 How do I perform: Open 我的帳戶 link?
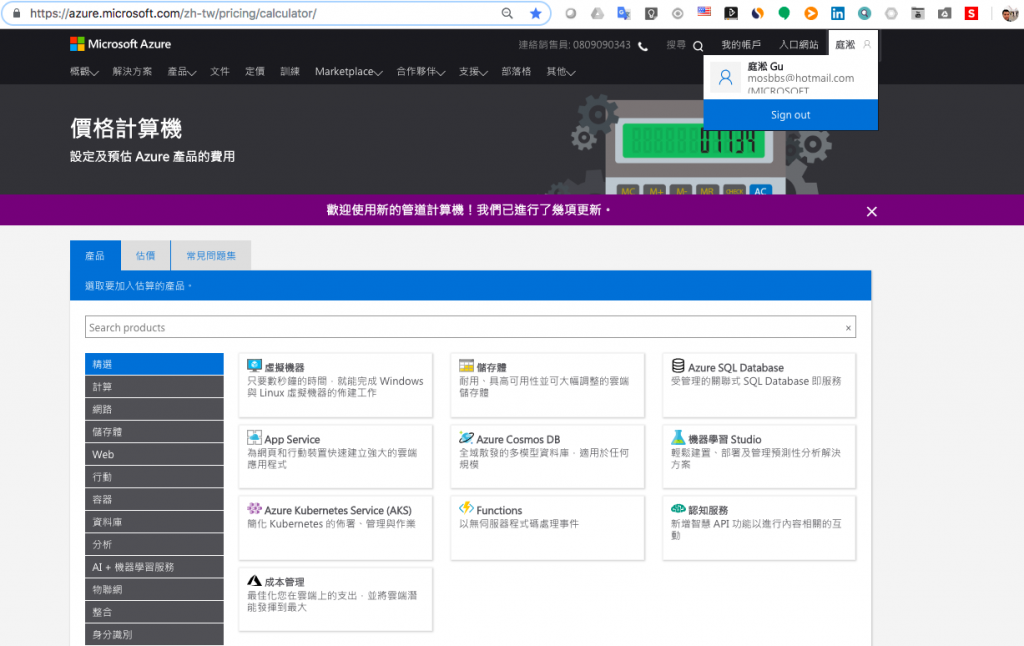click(741, 44)
